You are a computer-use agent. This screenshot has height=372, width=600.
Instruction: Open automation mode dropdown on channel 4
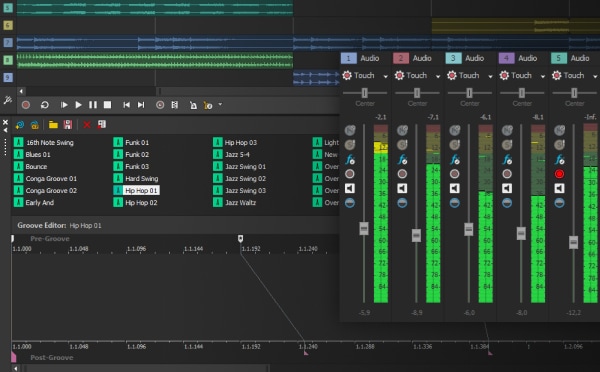pyautogui.click(x=543, y=76)
